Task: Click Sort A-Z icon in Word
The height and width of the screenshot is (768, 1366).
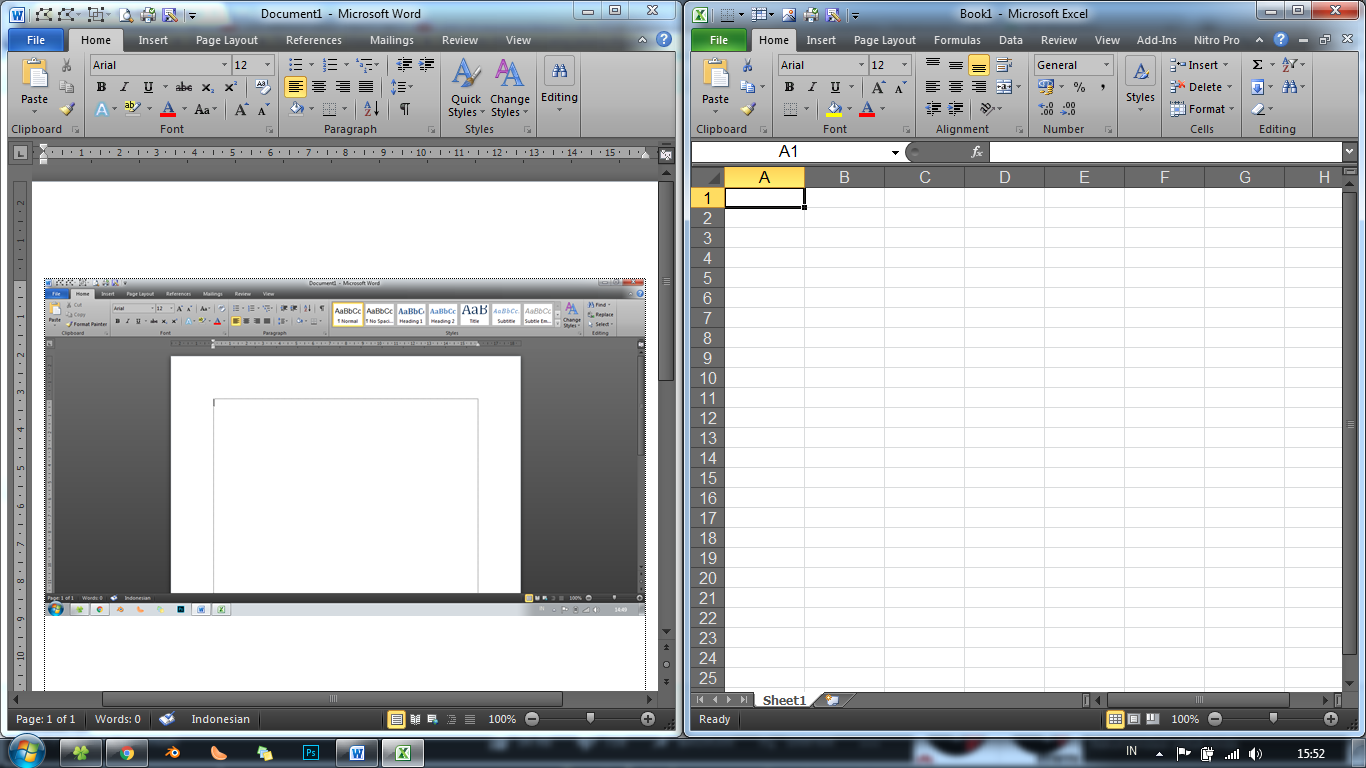Action: point(371,109)
